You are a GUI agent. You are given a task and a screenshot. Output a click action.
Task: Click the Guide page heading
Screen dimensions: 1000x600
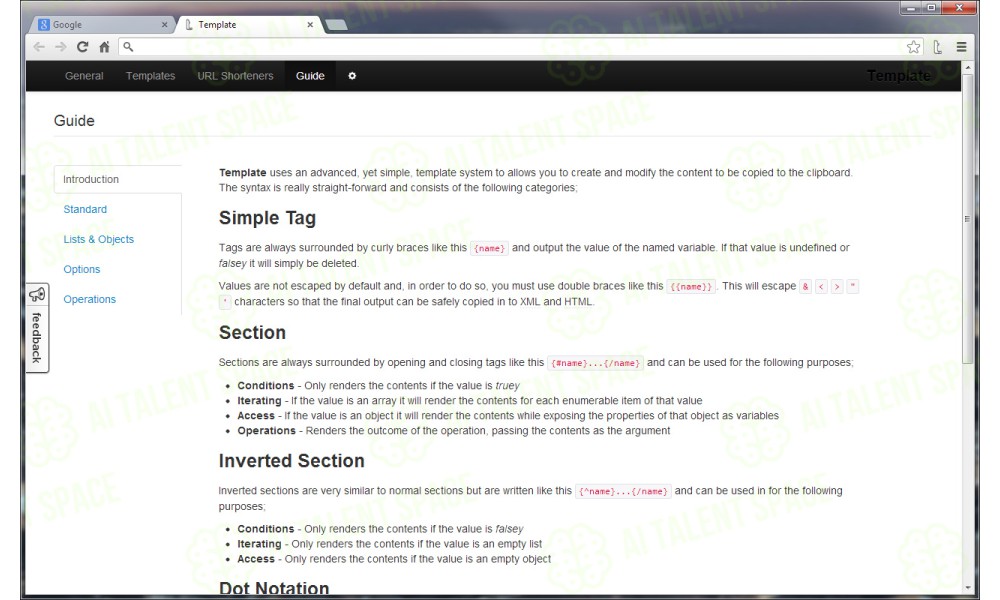tap(74, 121)
